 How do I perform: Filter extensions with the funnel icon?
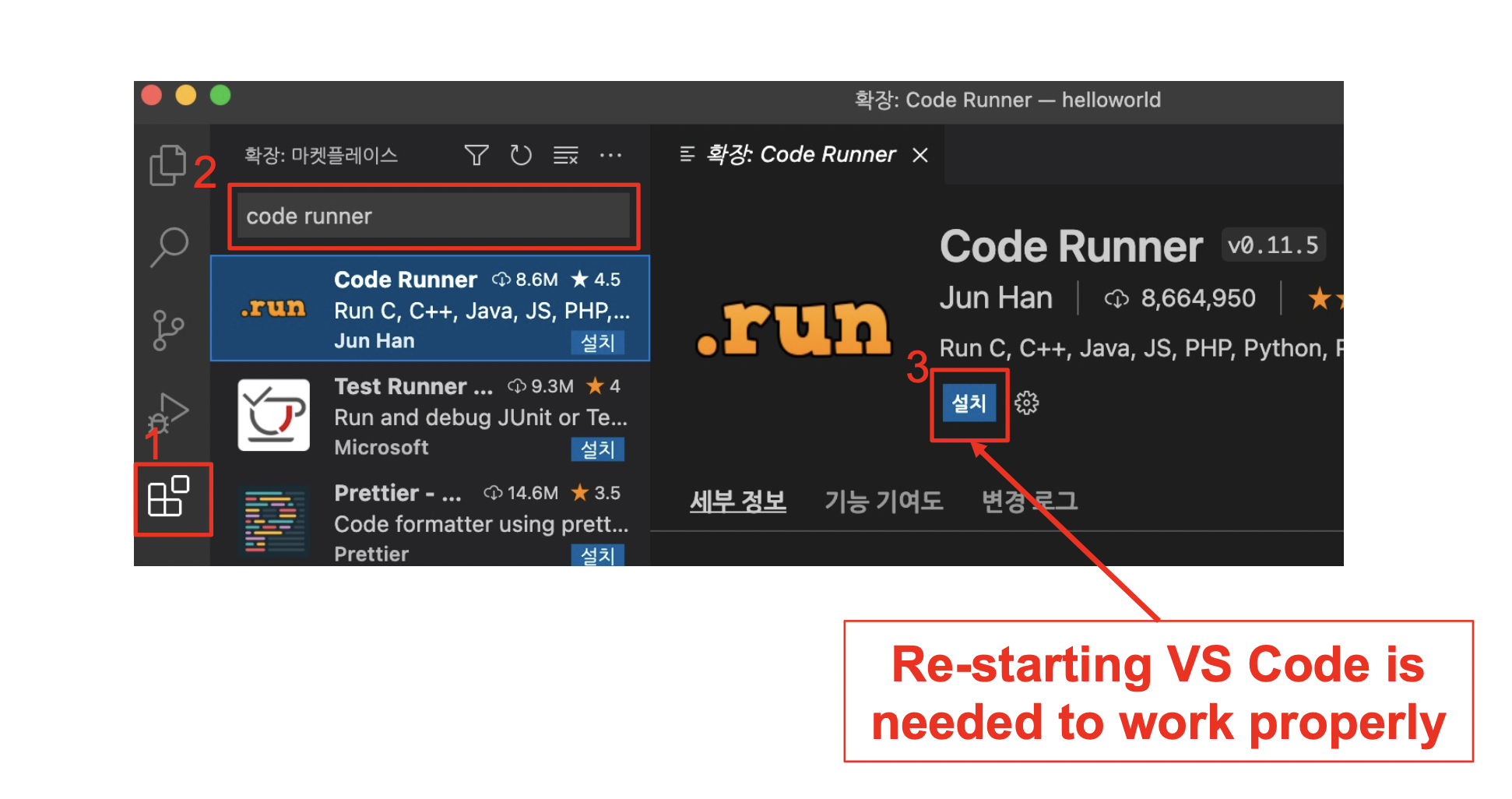pos(476,155)
